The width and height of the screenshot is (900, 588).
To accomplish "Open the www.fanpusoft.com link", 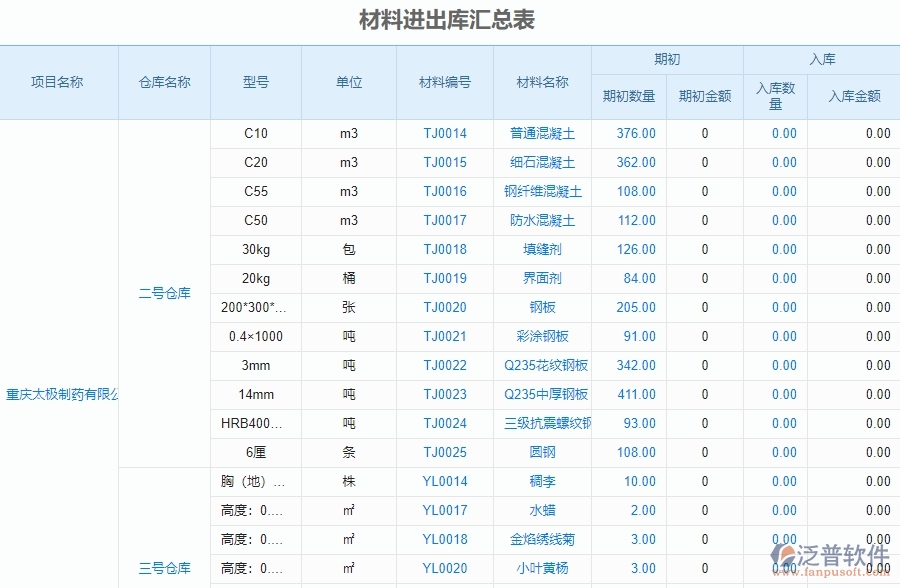I will coord(831,573).
